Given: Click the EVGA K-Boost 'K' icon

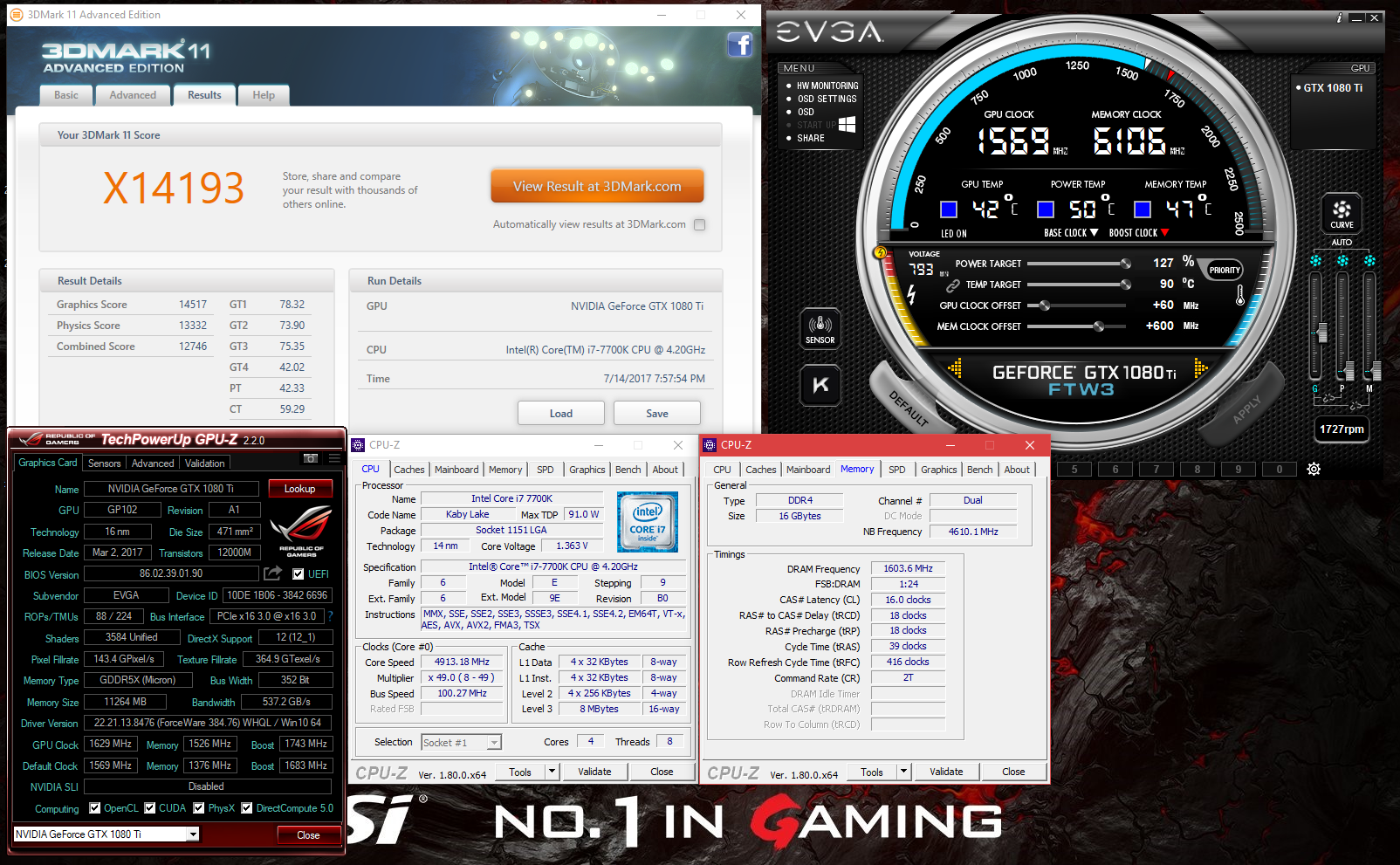Looking at the screenshot, I should click(820, 385).
